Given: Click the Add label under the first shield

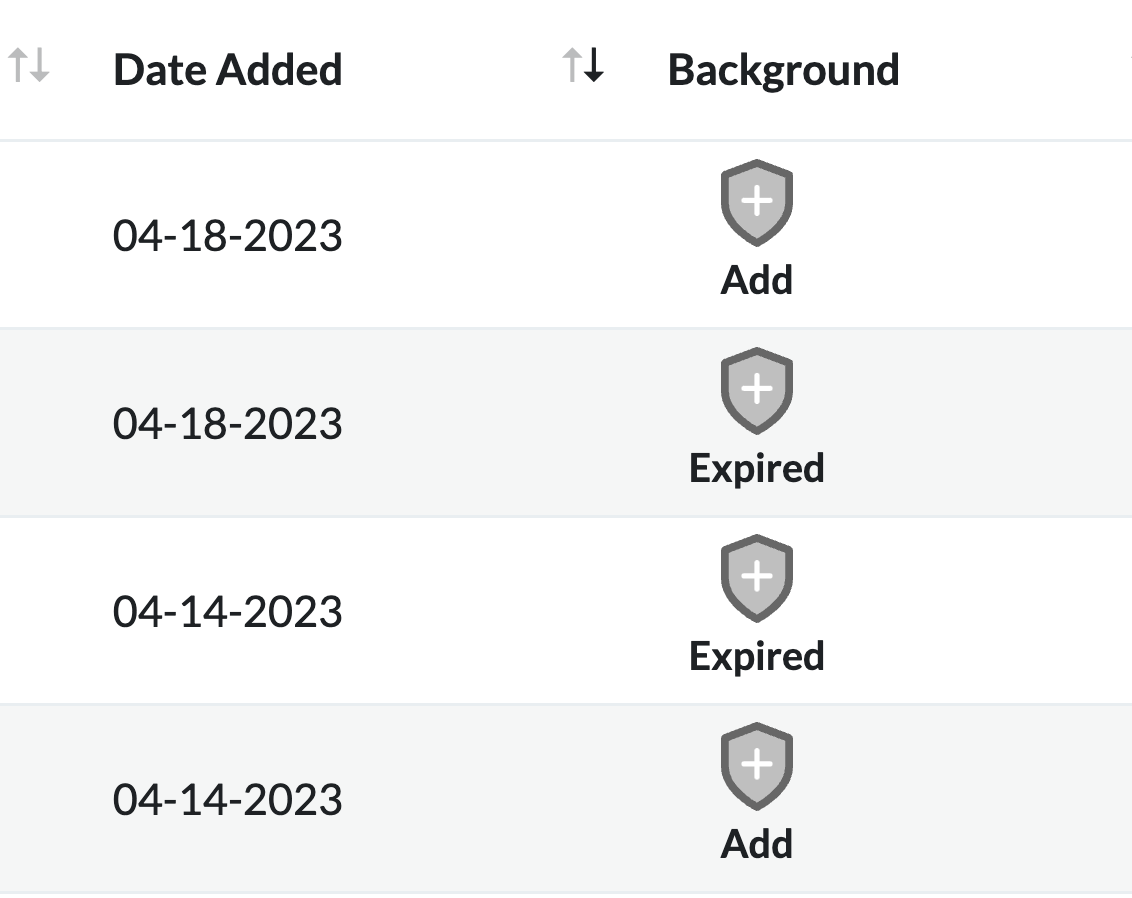Looking at the screenshot, I should click(x=756, y=280).
